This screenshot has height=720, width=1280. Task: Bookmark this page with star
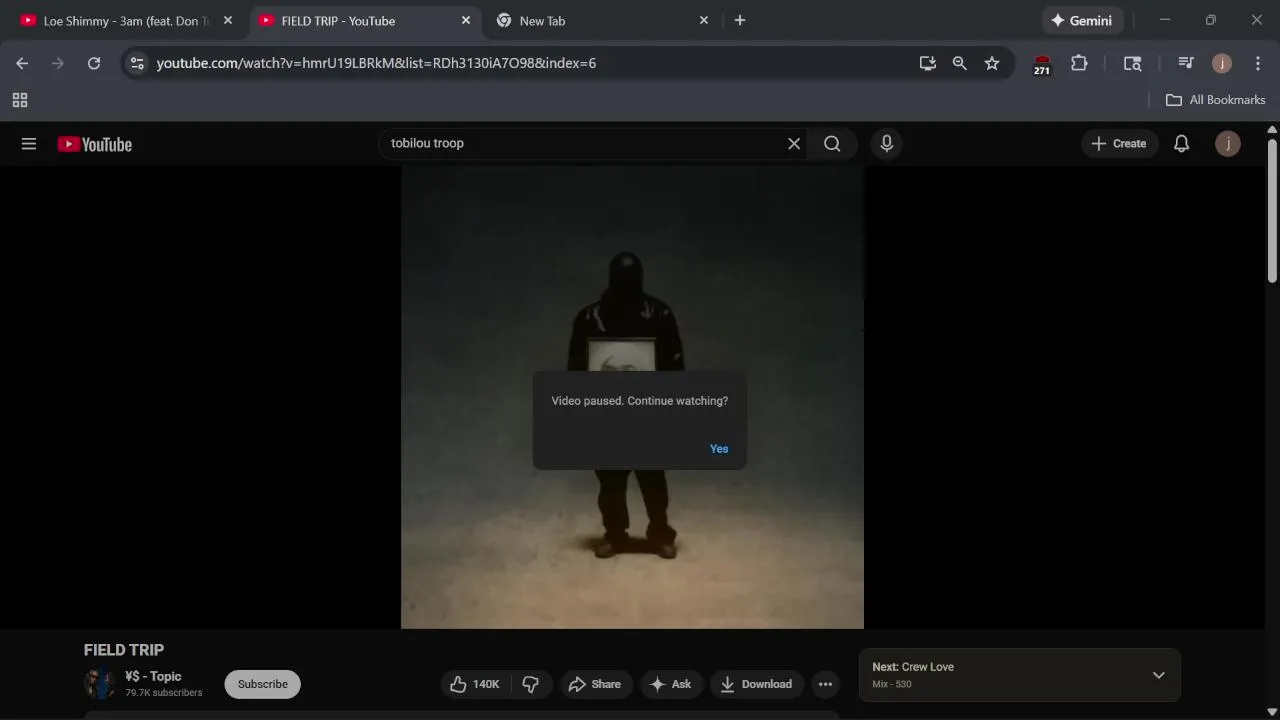992,63
